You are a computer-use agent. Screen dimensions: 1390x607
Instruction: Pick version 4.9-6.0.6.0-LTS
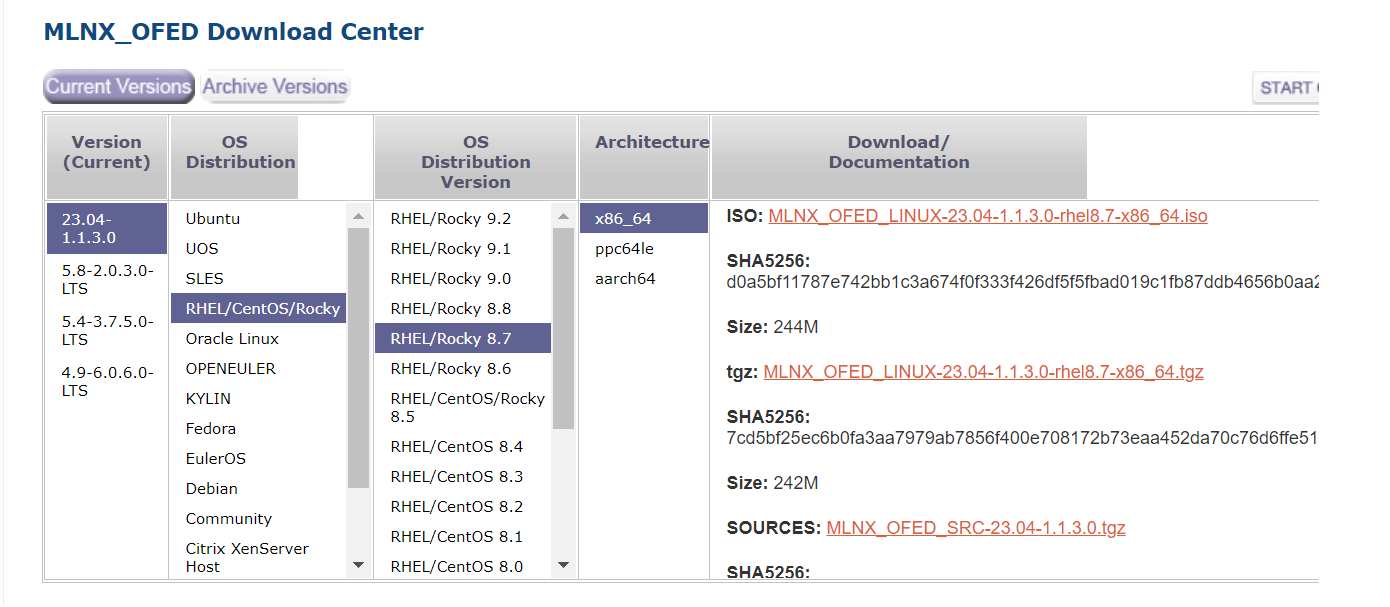coord(106,381)
